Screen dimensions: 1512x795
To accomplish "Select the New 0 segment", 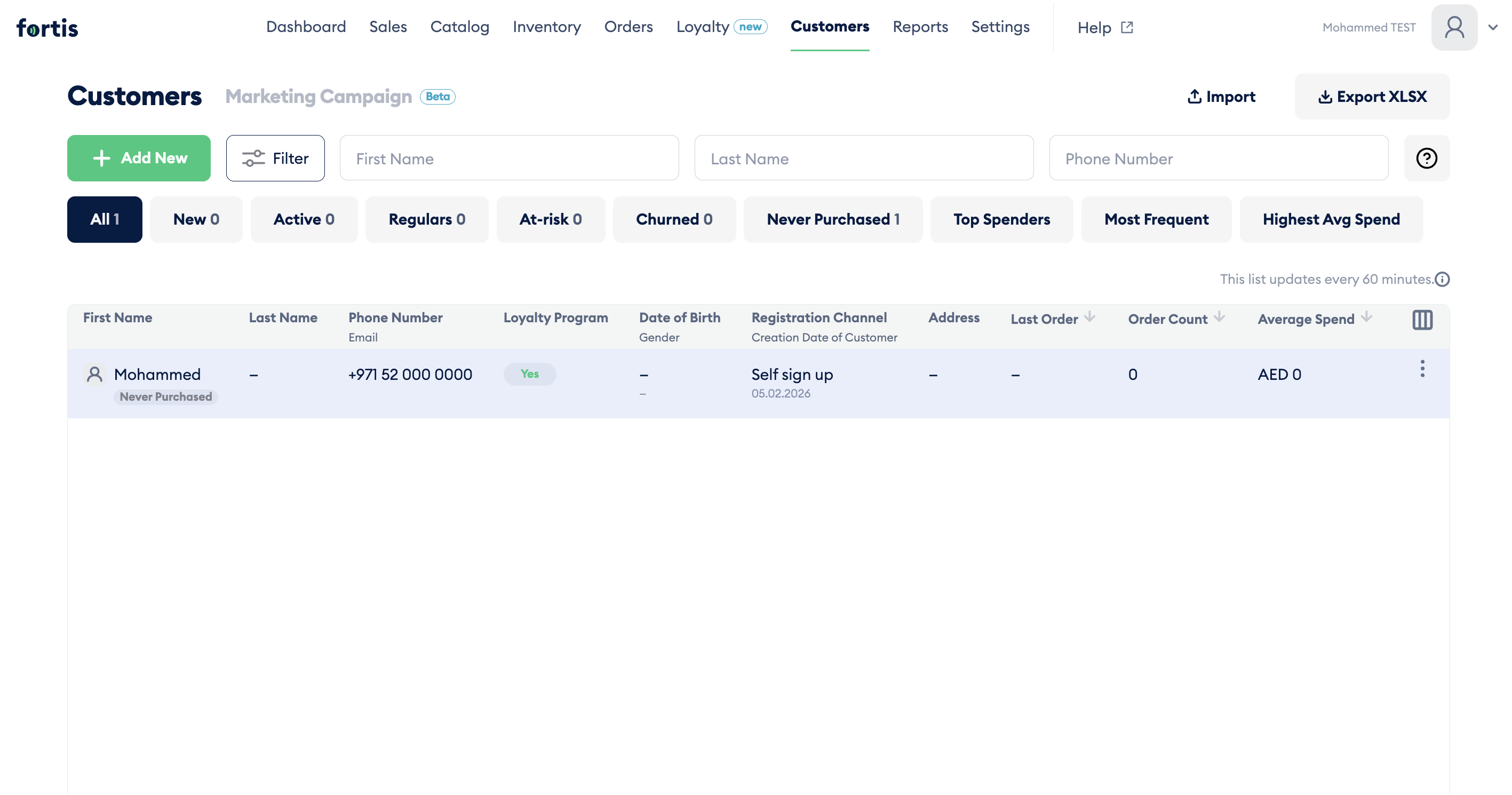I will click(x=196, y=219).
